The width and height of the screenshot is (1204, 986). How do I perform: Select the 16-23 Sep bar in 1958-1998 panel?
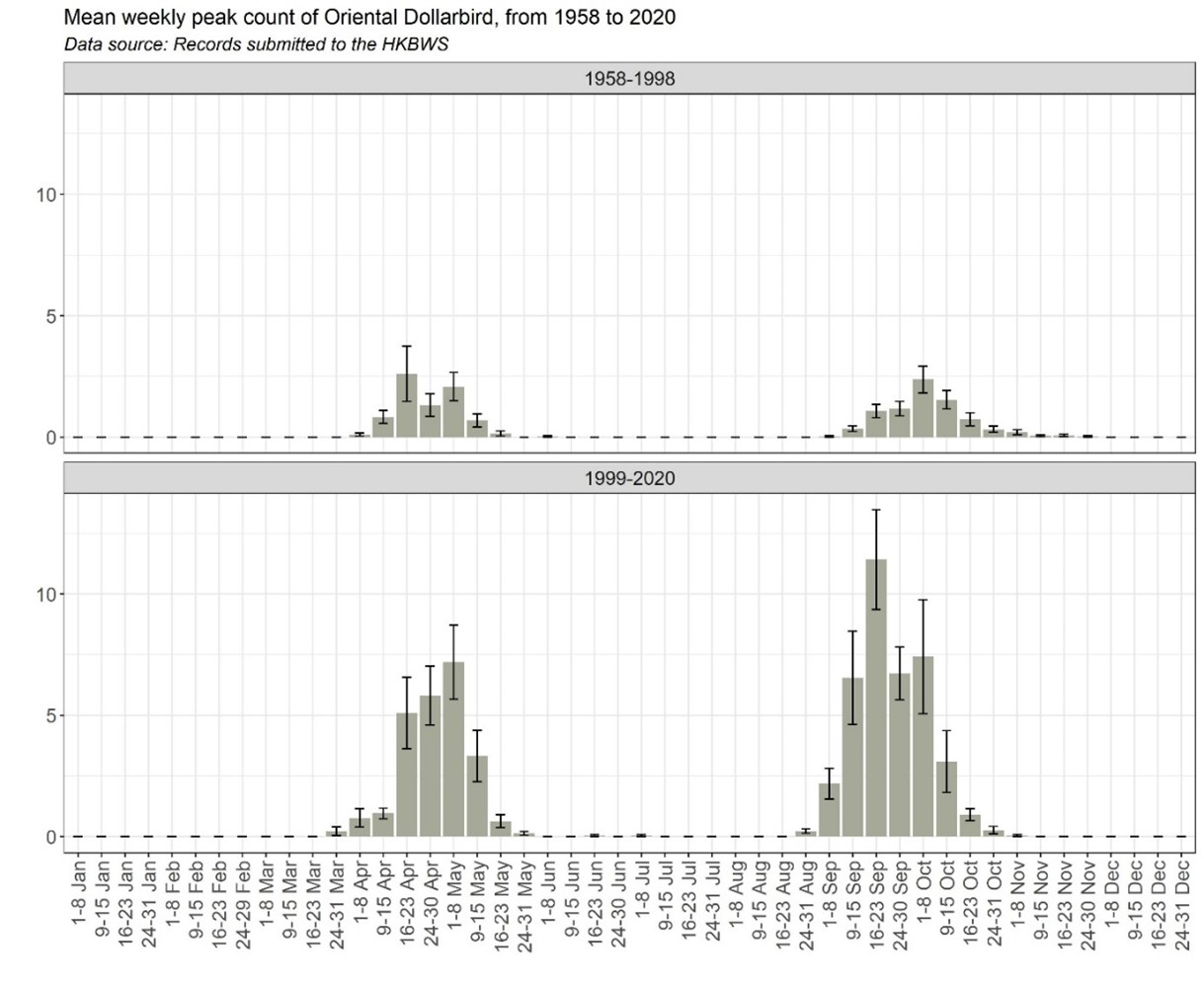click(876, 424)
